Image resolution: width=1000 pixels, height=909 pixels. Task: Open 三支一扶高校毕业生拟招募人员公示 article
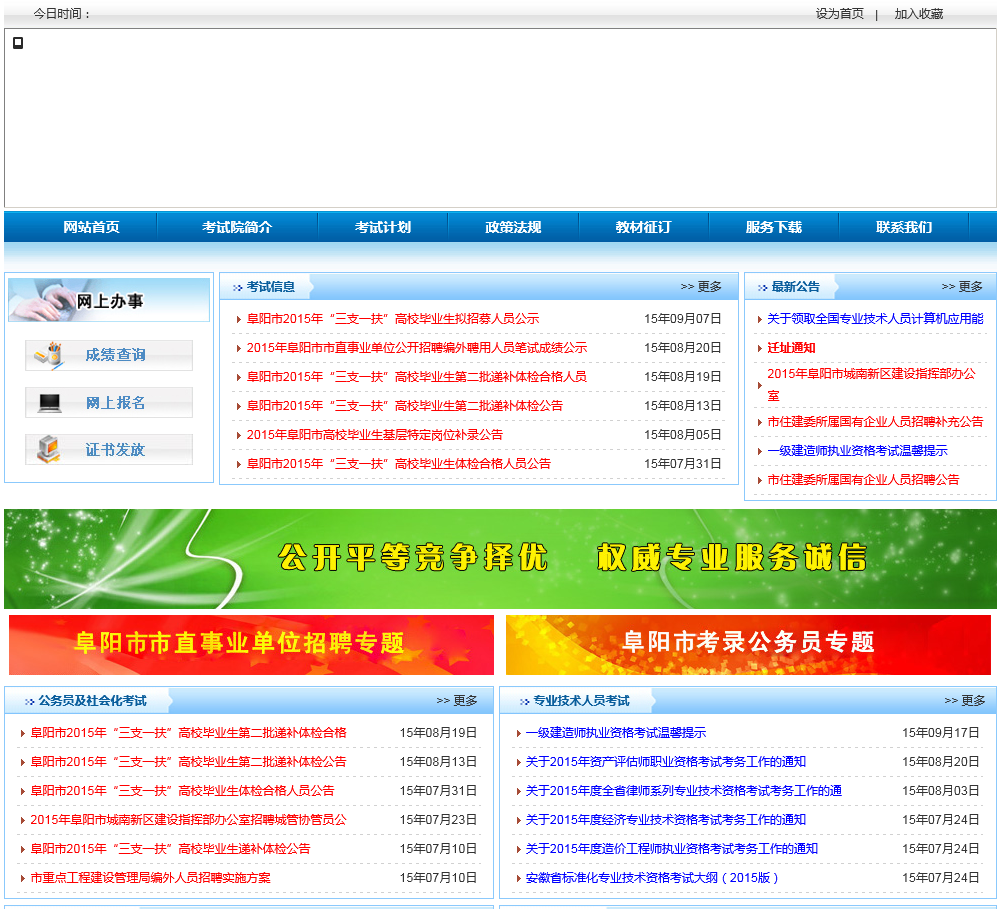tap(393, 318)
